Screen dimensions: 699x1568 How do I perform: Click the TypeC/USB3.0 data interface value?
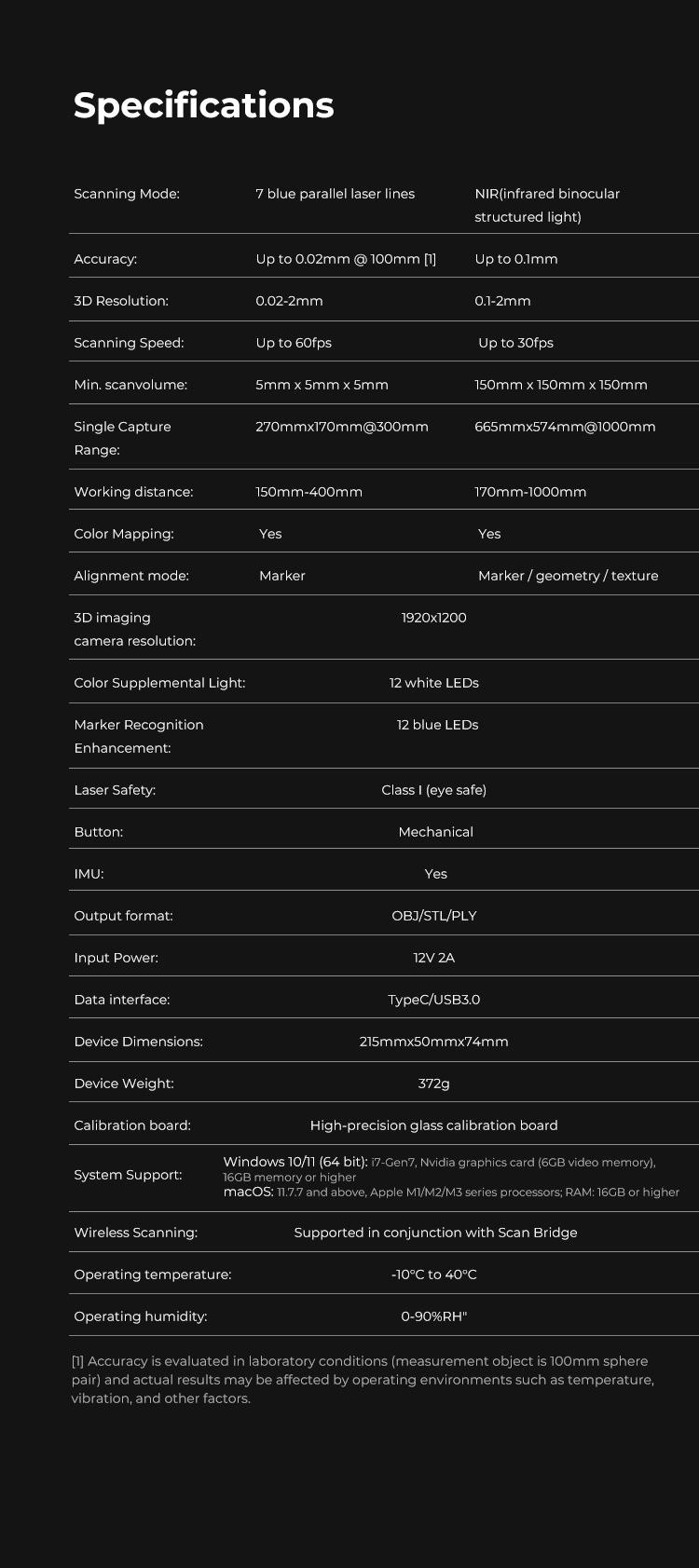[433, 1000]
